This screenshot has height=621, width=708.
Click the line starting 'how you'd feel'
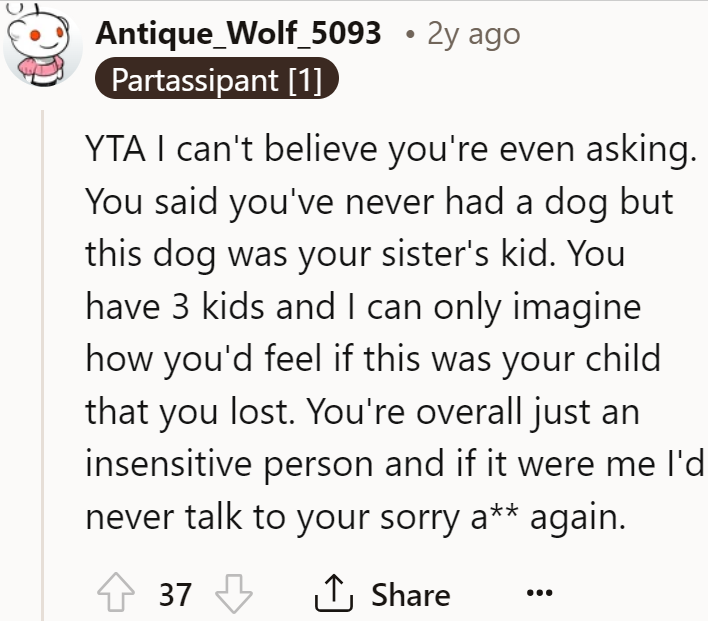click(373, 359)
